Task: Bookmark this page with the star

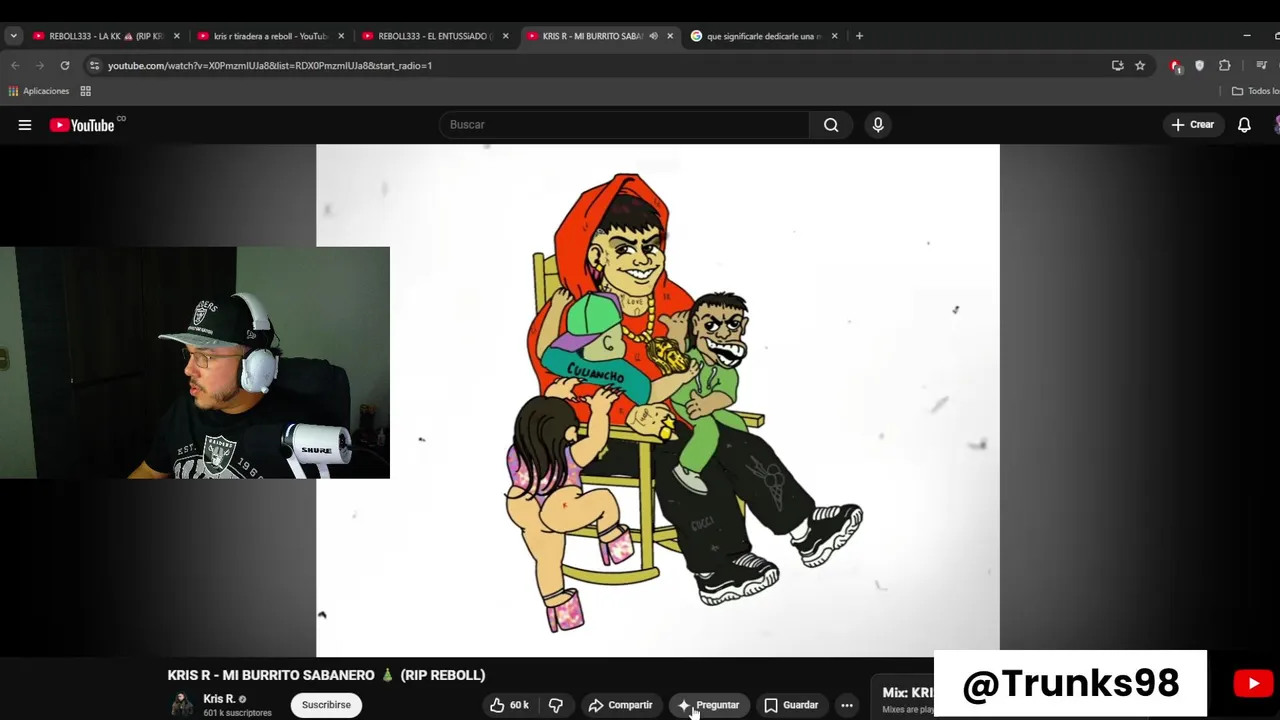Action: pos(1140,66)
